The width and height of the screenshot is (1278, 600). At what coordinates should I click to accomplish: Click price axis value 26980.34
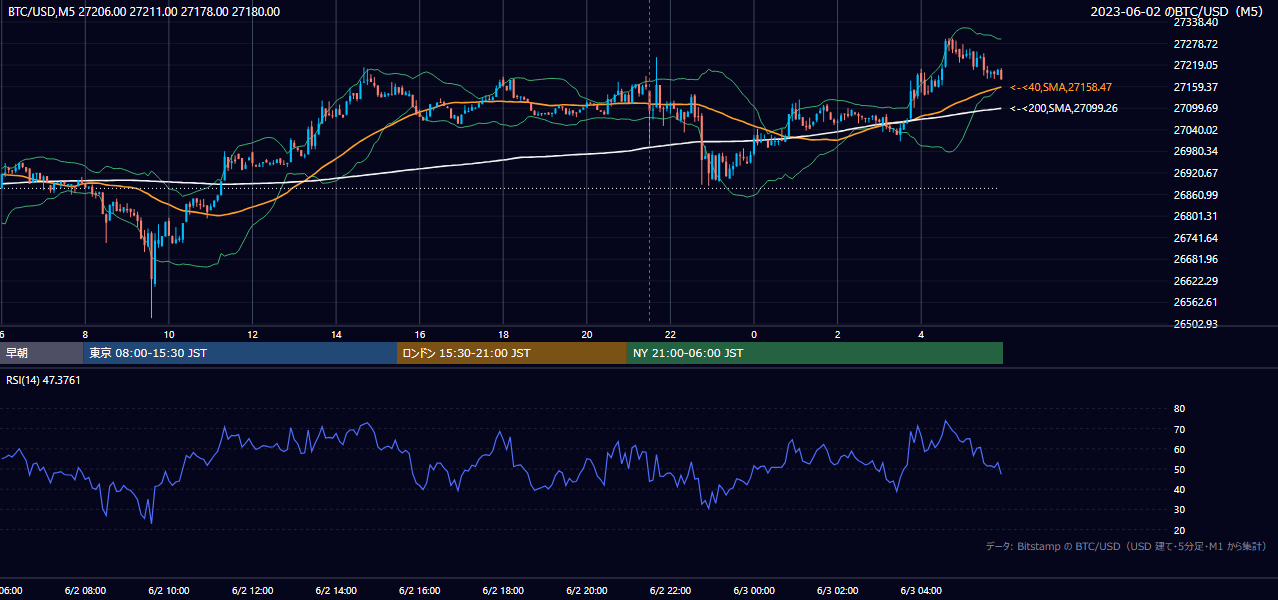tap(1195, 151)
